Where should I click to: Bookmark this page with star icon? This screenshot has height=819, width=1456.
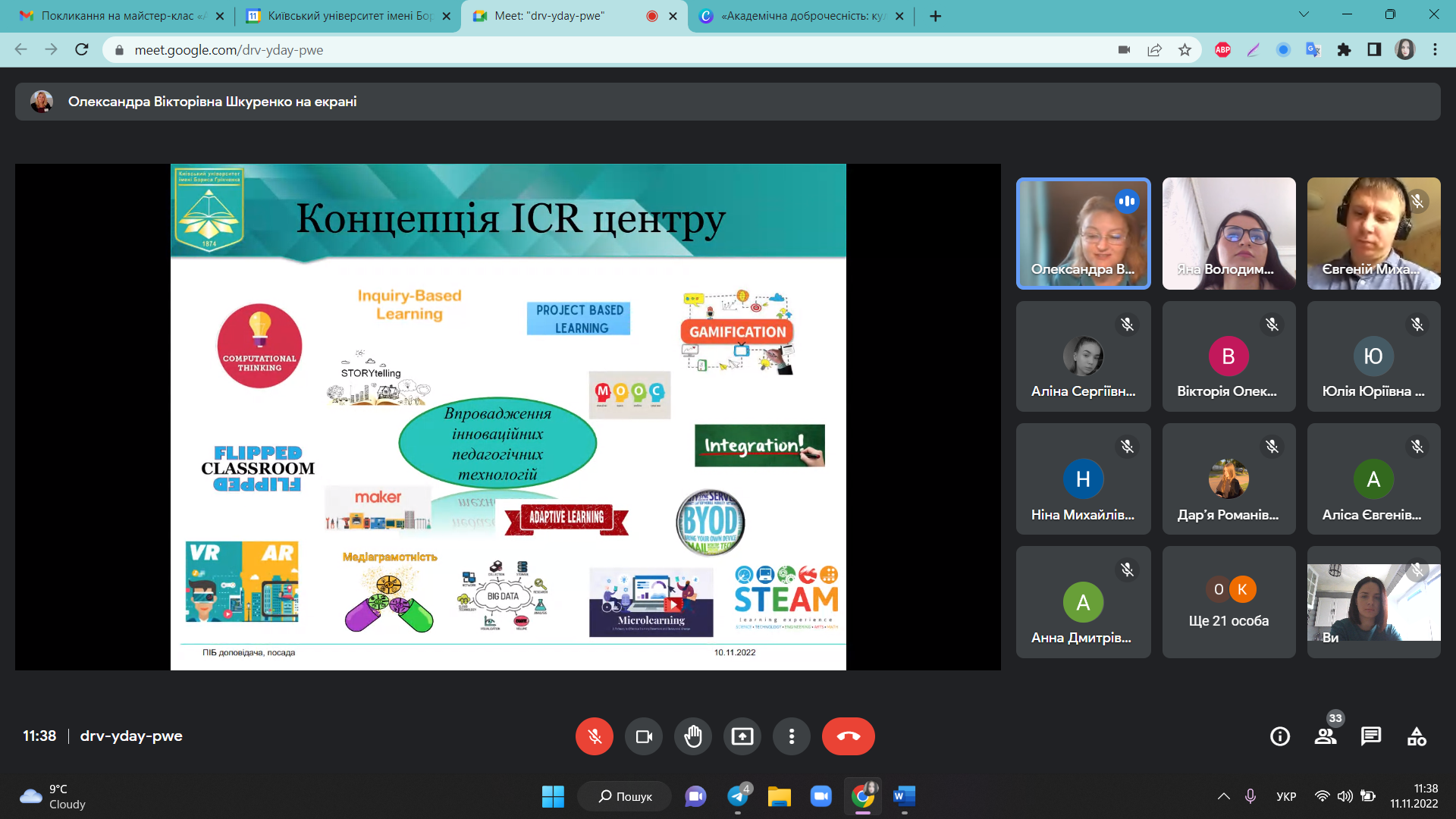coord(1185,50)
